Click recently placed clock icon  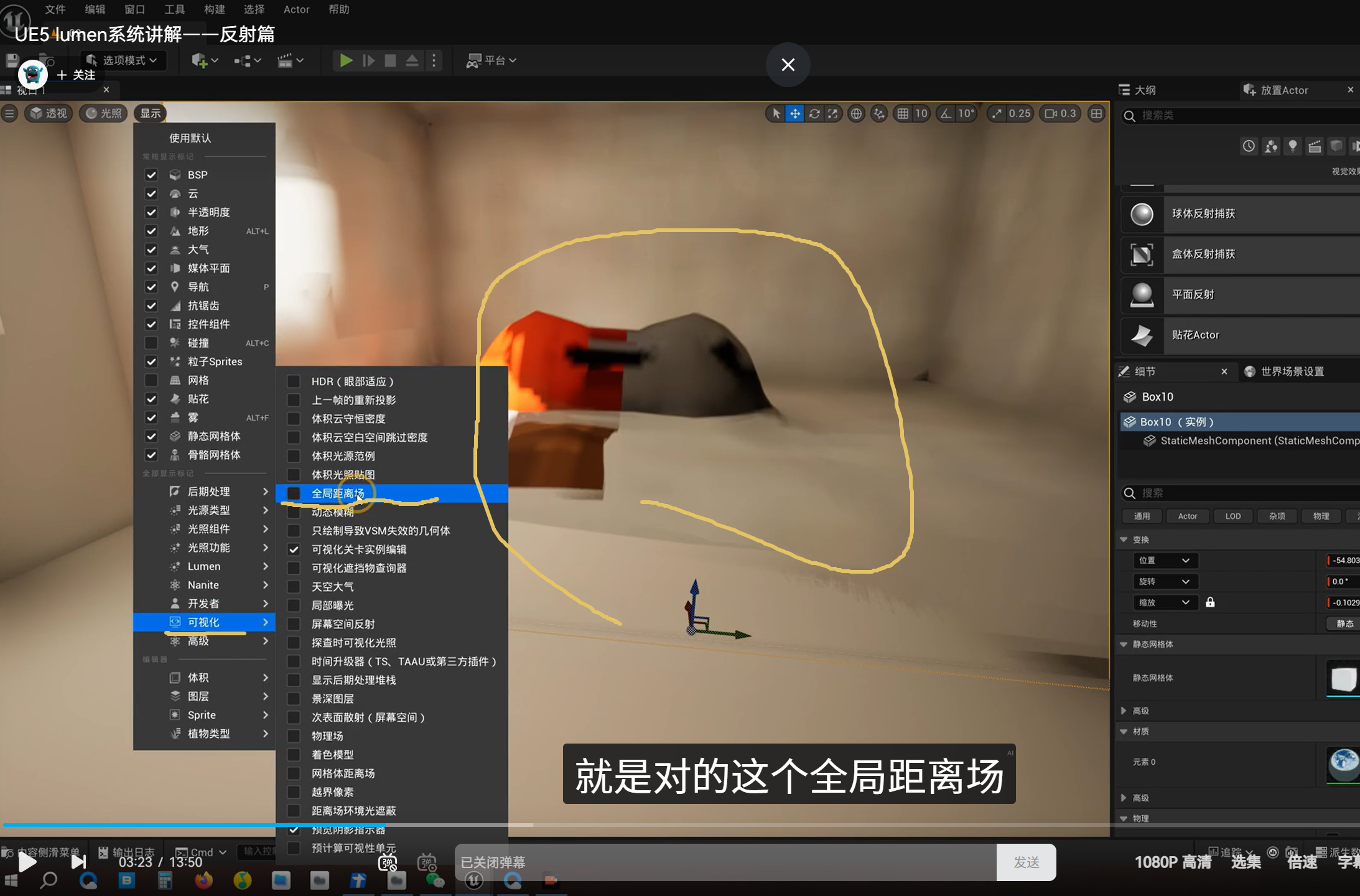[1249, 146]
